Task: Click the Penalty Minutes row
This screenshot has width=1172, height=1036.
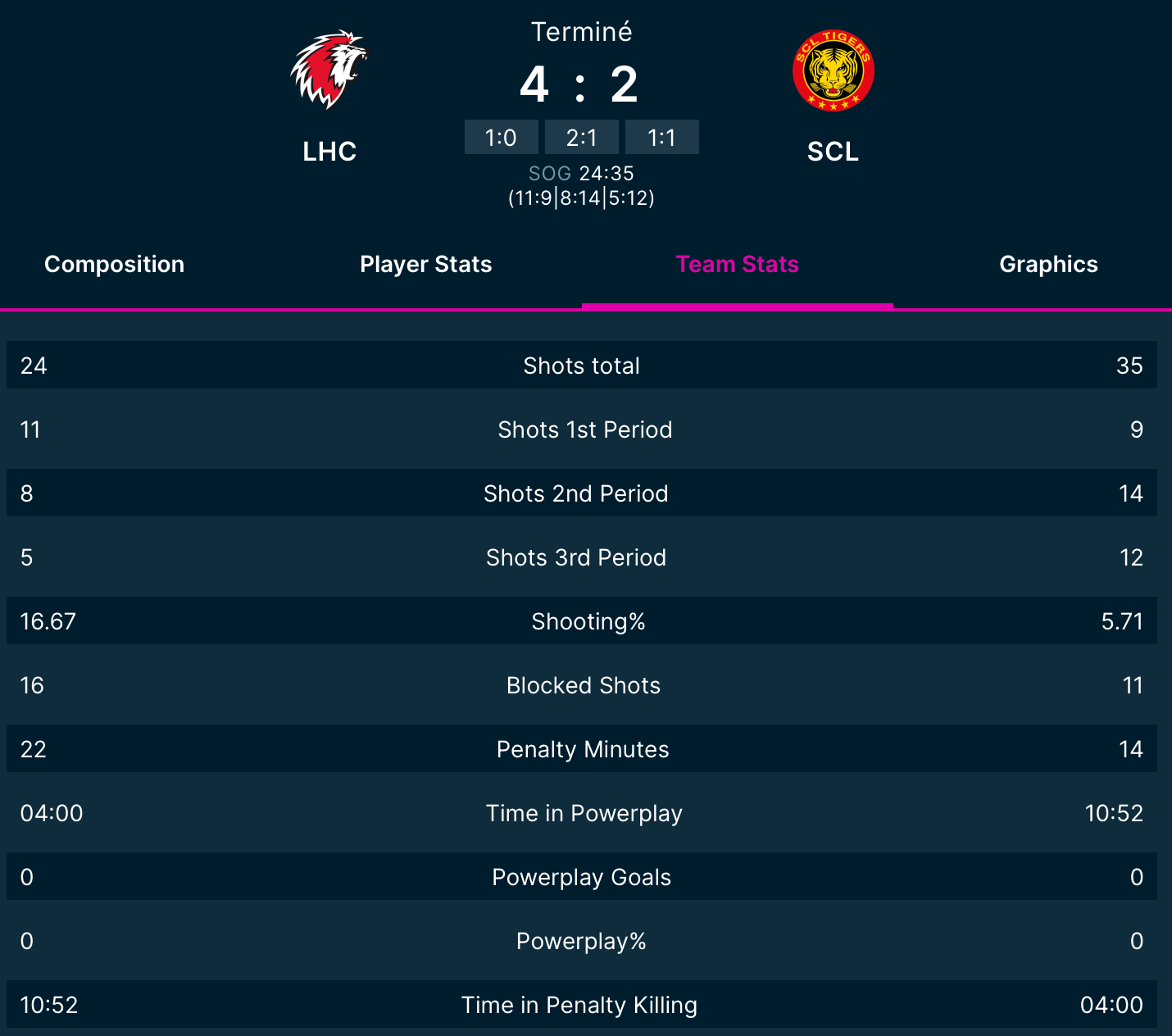Action: pos(582,748)
